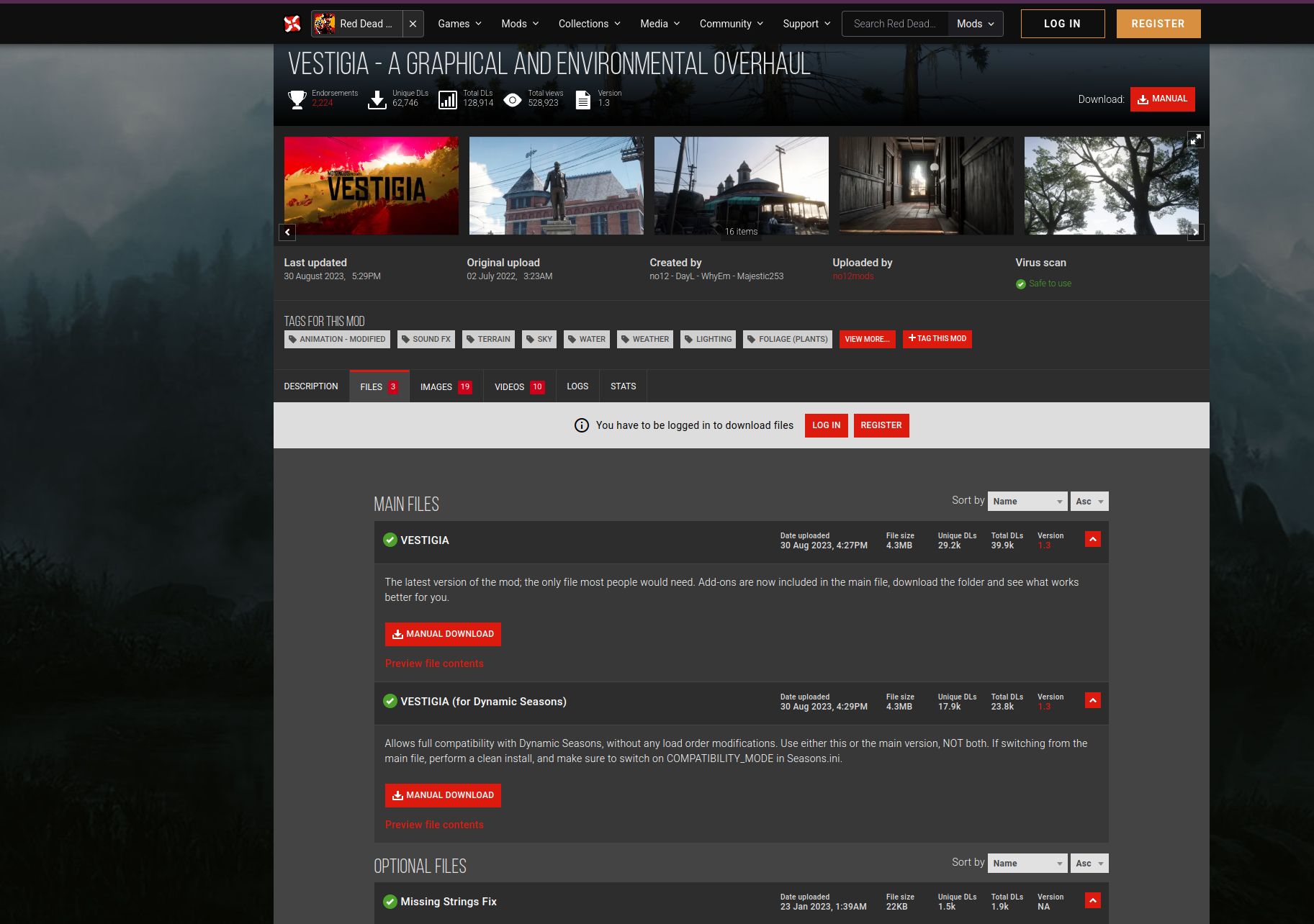1314x924 pixels.
Task: Open the Support dropdown menu
Action: 806,24
